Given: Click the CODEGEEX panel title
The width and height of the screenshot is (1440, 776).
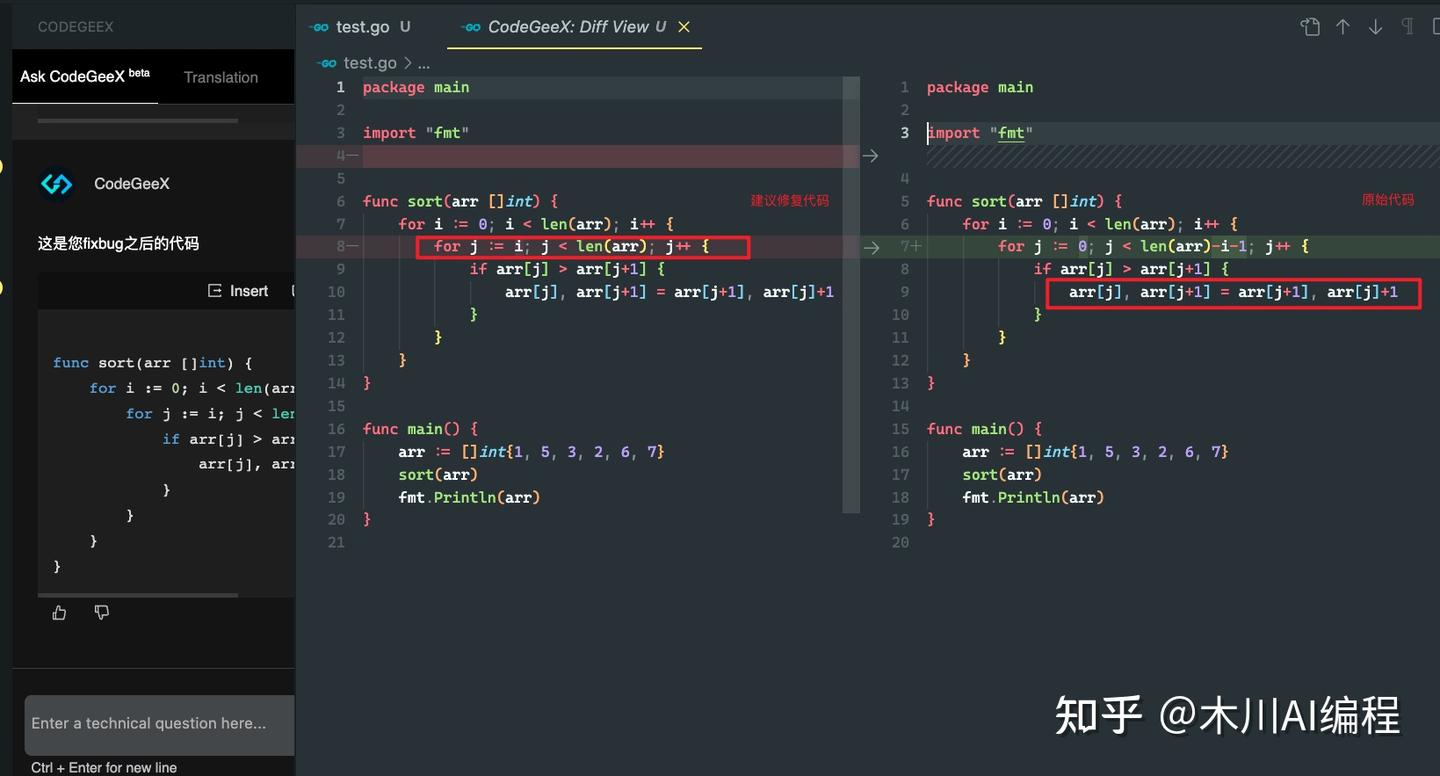Looking at the screenshot, I should [x=76, y=27].
